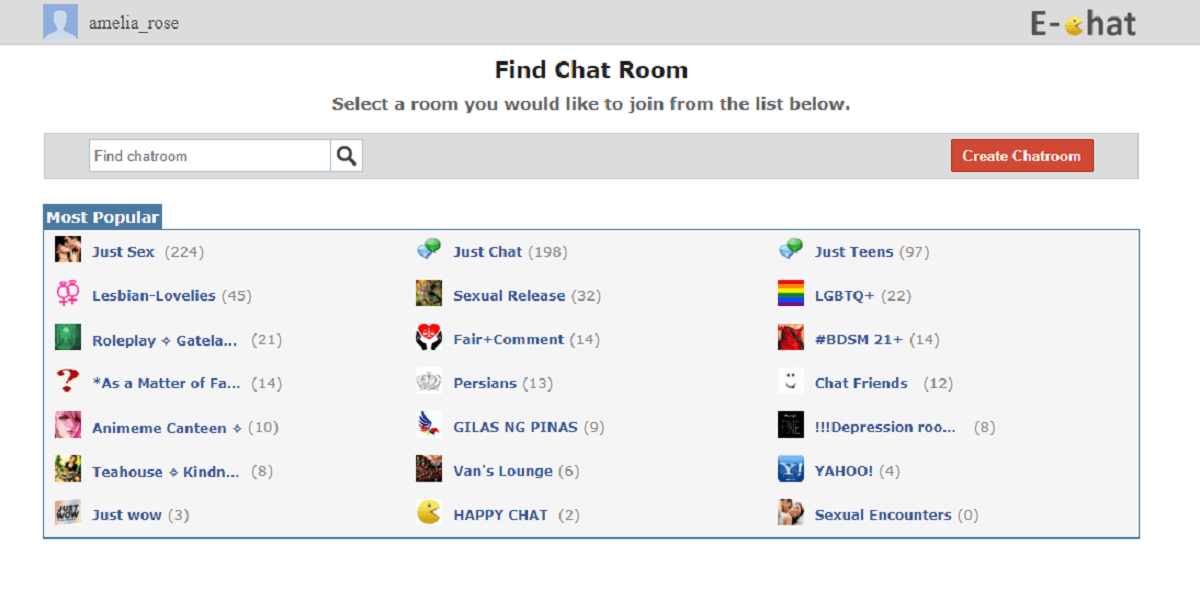Click the Yahoo room icon

point(790,469)
